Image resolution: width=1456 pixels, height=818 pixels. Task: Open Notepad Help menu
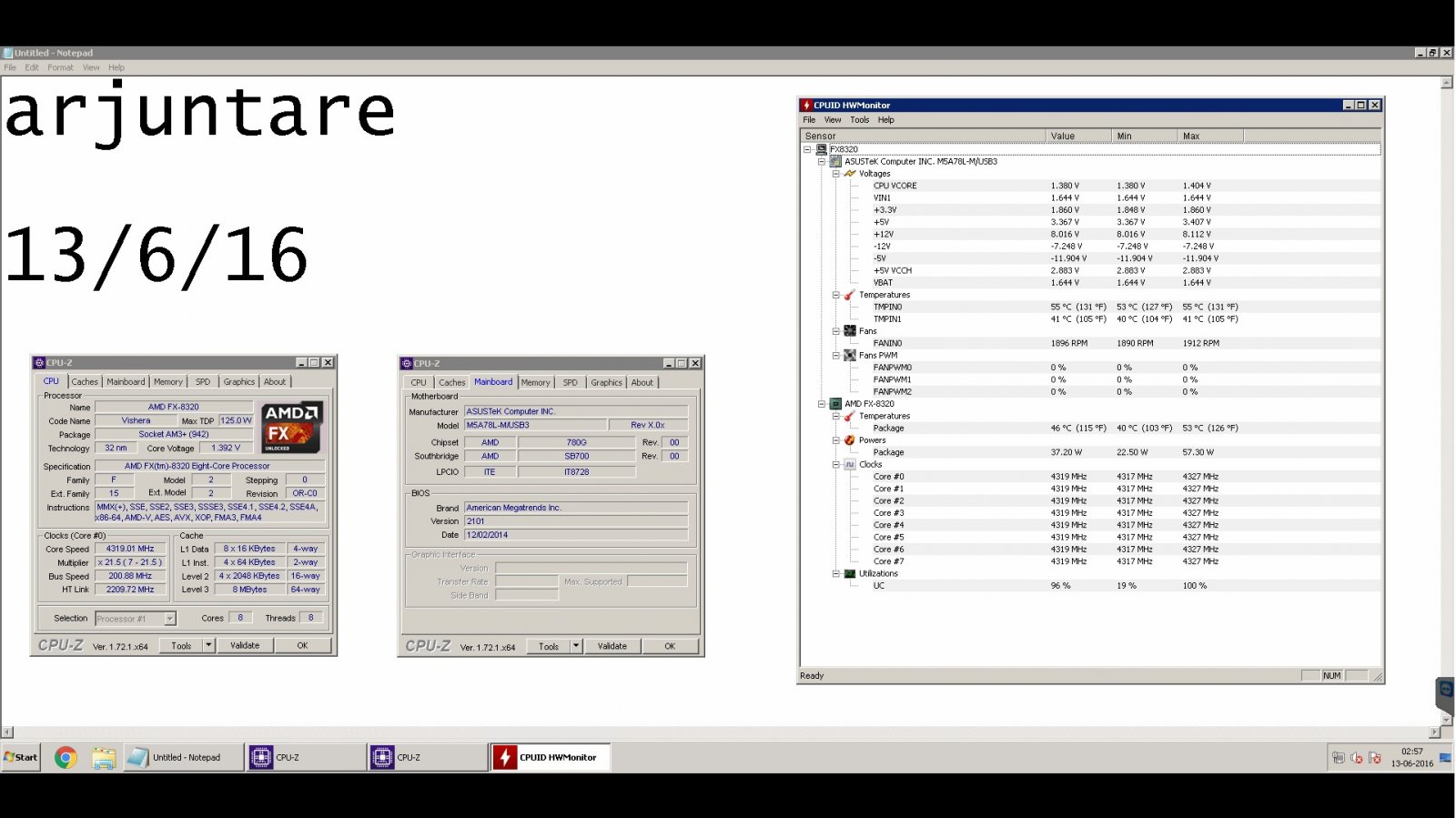[116, 67]
